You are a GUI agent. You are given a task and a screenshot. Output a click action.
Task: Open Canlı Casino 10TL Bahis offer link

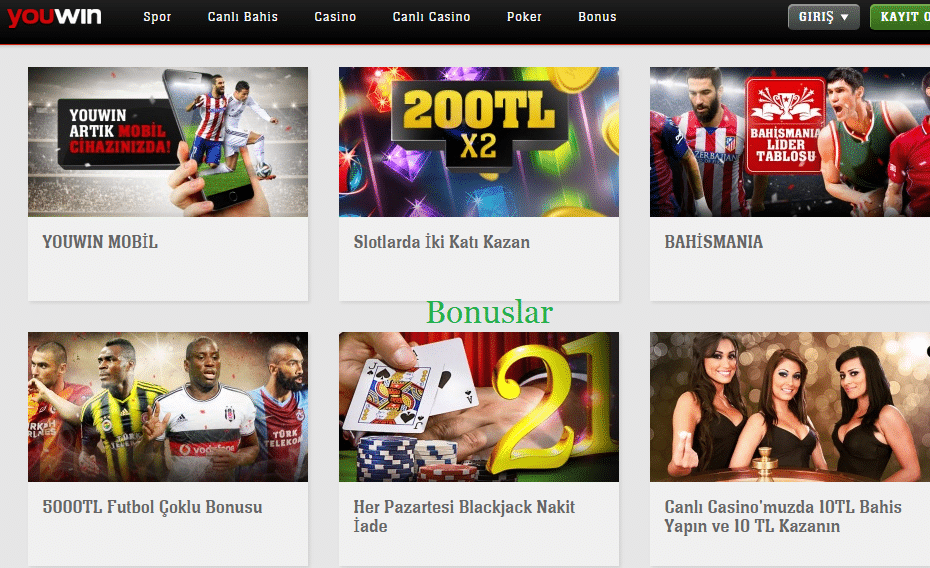tap(783, 516)
